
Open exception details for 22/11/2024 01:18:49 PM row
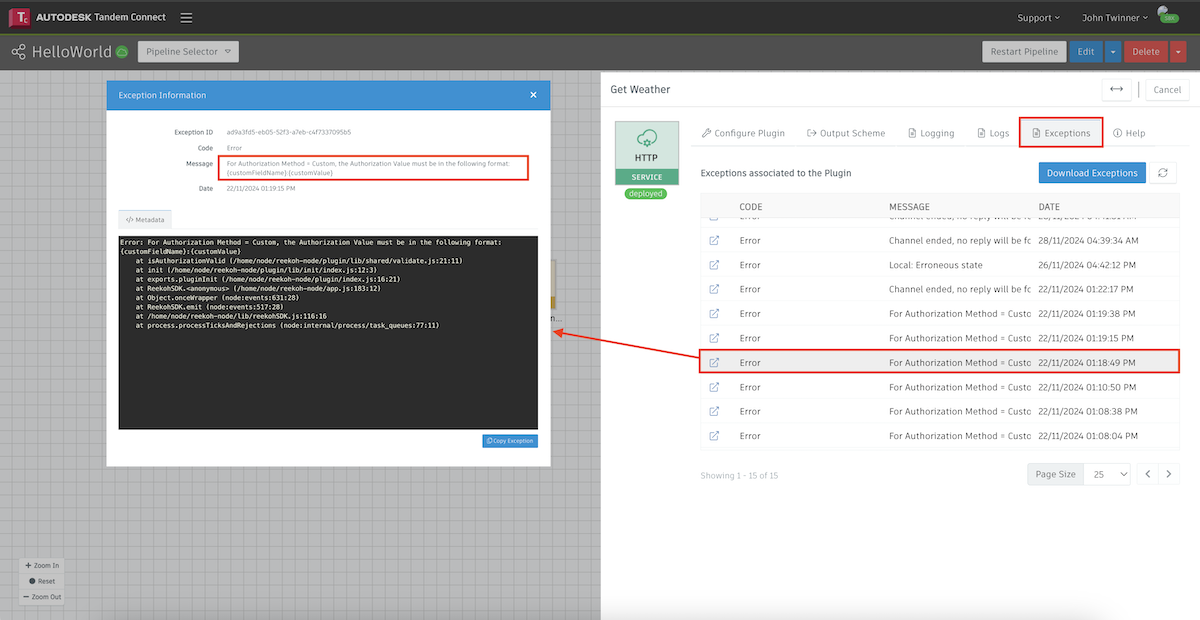[714, 363]
